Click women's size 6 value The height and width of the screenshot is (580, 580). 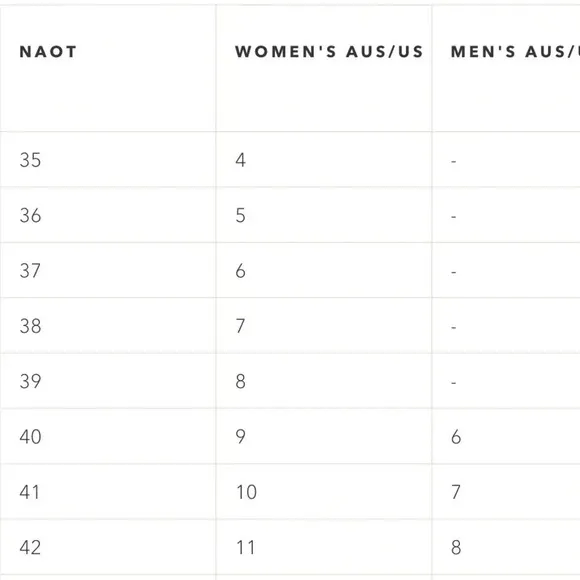point(240,271)
